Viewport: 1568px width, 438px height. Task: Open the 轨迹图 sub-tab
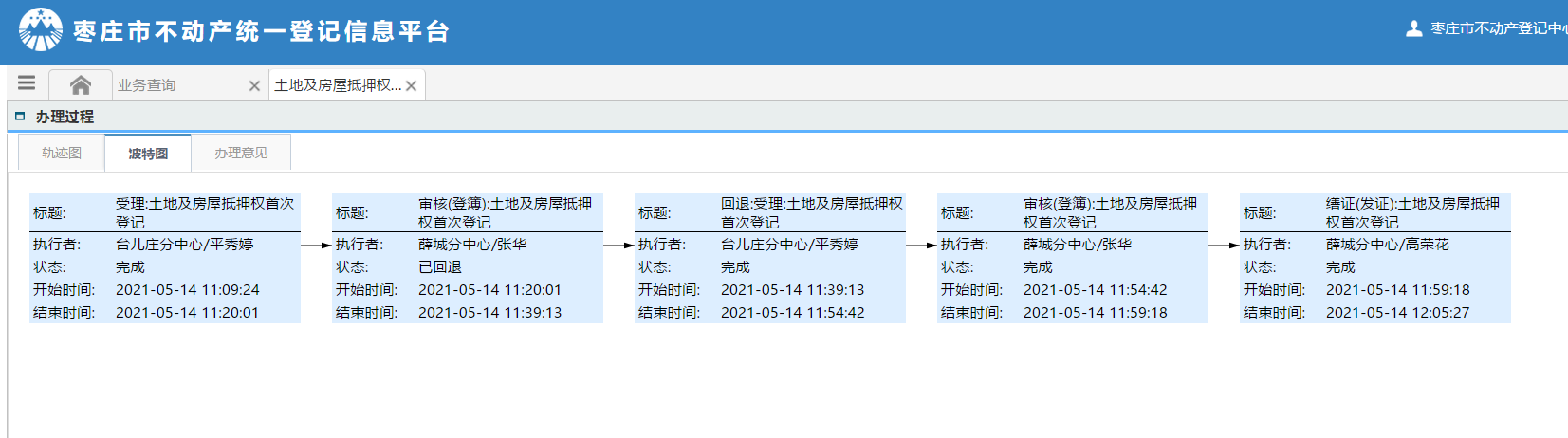point(62,153)
